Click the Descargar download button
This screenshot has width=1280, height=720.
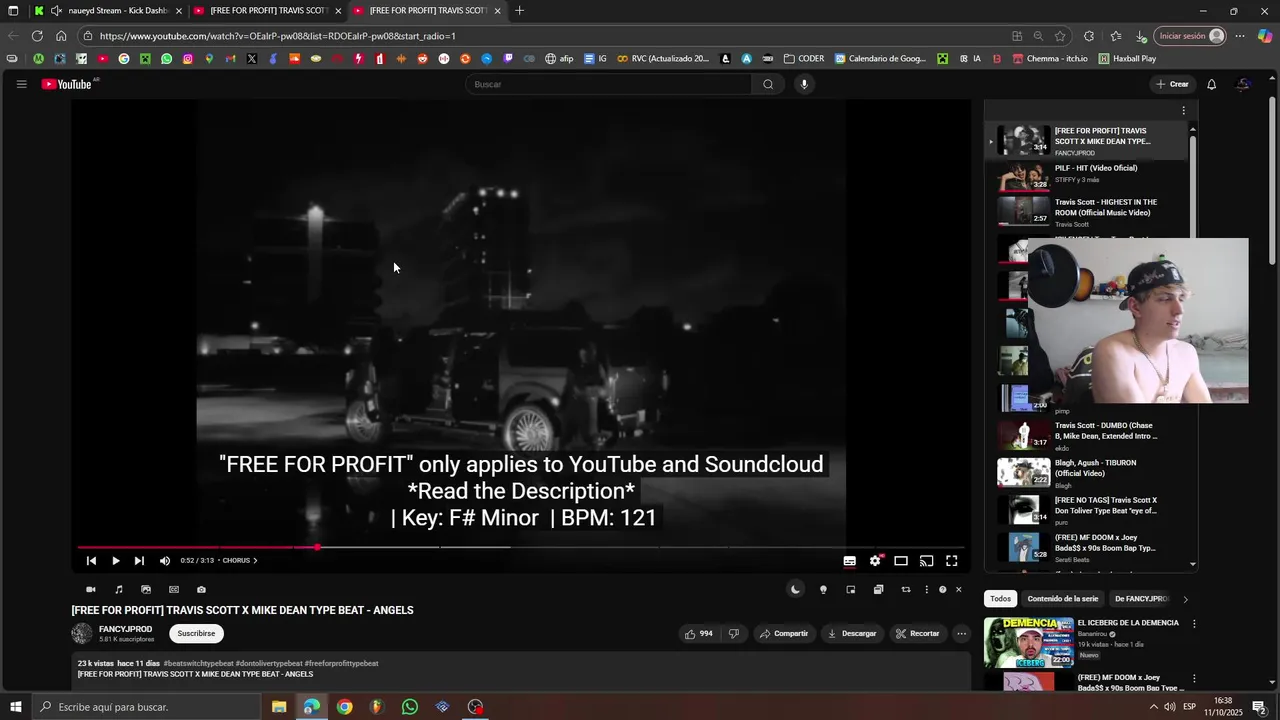852,633
